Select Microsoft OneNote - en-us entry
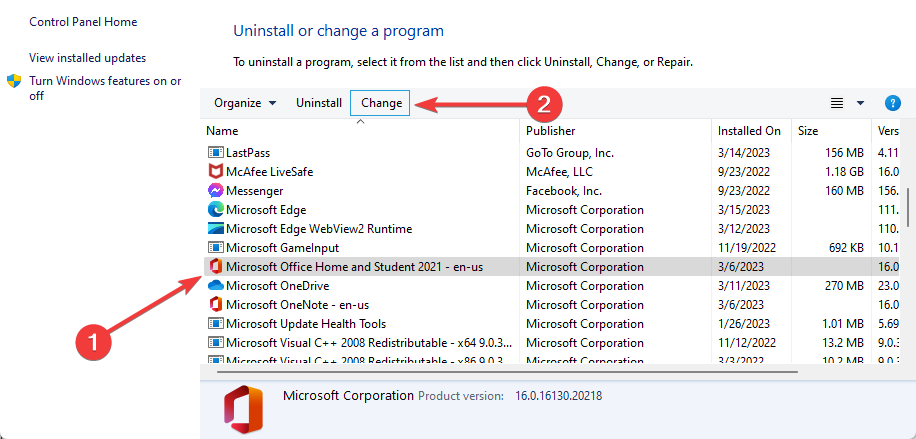Screen dimensions: 916x439 297,305
